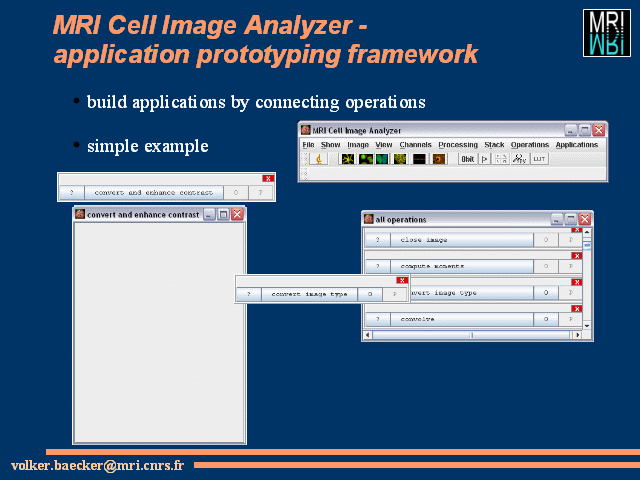Open the Channels menu
This screenshot has height=480, width=640.
point(416,144)
